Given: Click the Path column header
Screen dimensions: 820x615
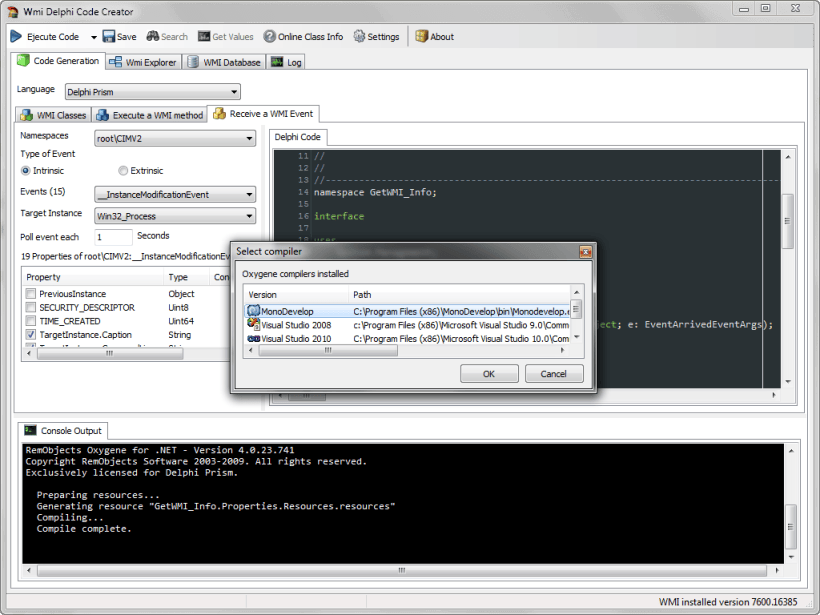Looking at the screenshot, I should [x=459, y=294].
